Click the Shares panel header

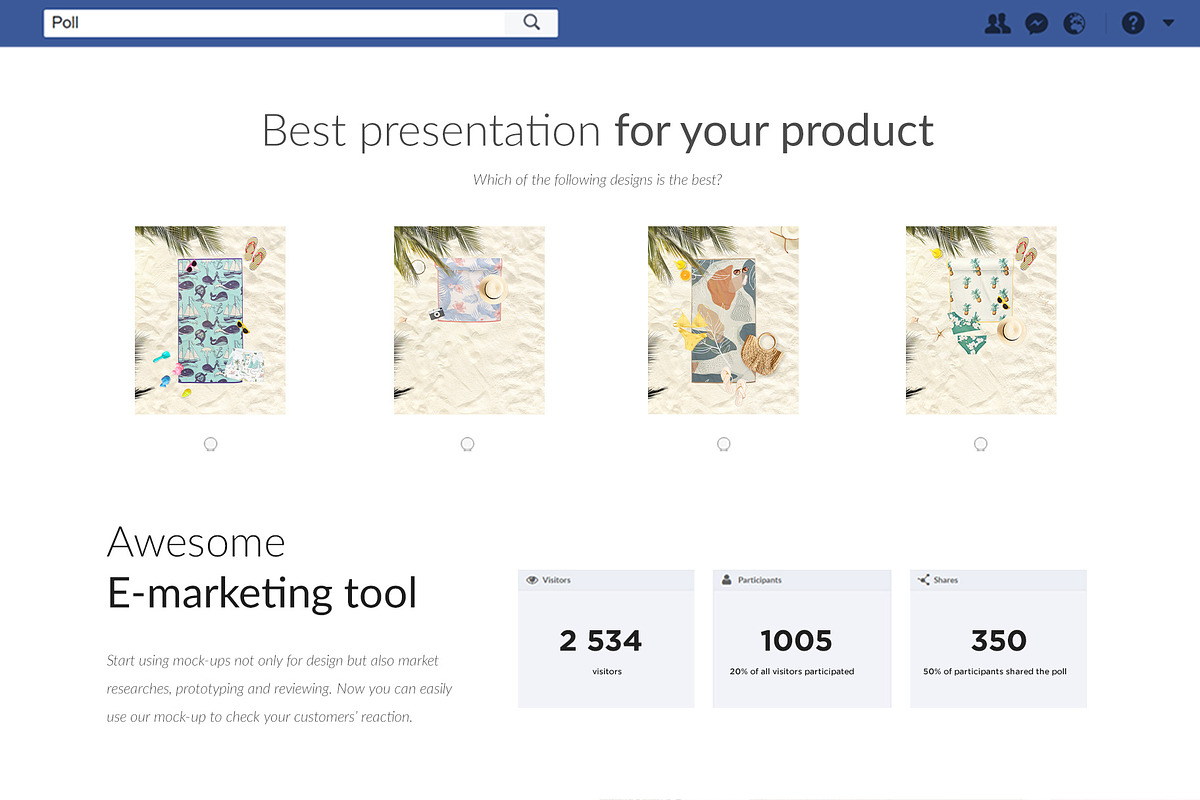point(998,580)
